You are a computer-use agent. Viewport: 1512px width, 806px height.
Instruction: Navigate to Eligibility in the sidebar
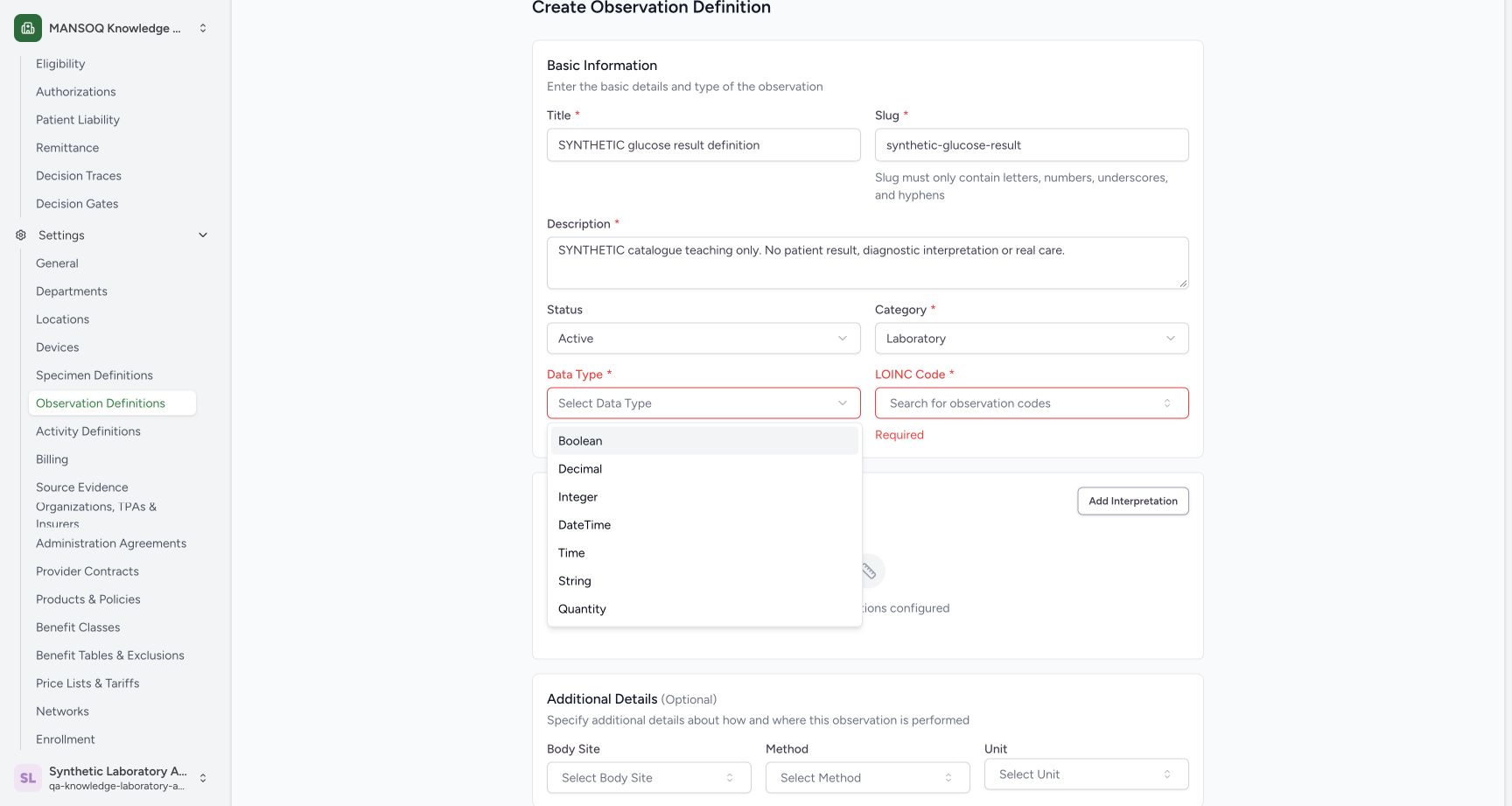[112, 64]
